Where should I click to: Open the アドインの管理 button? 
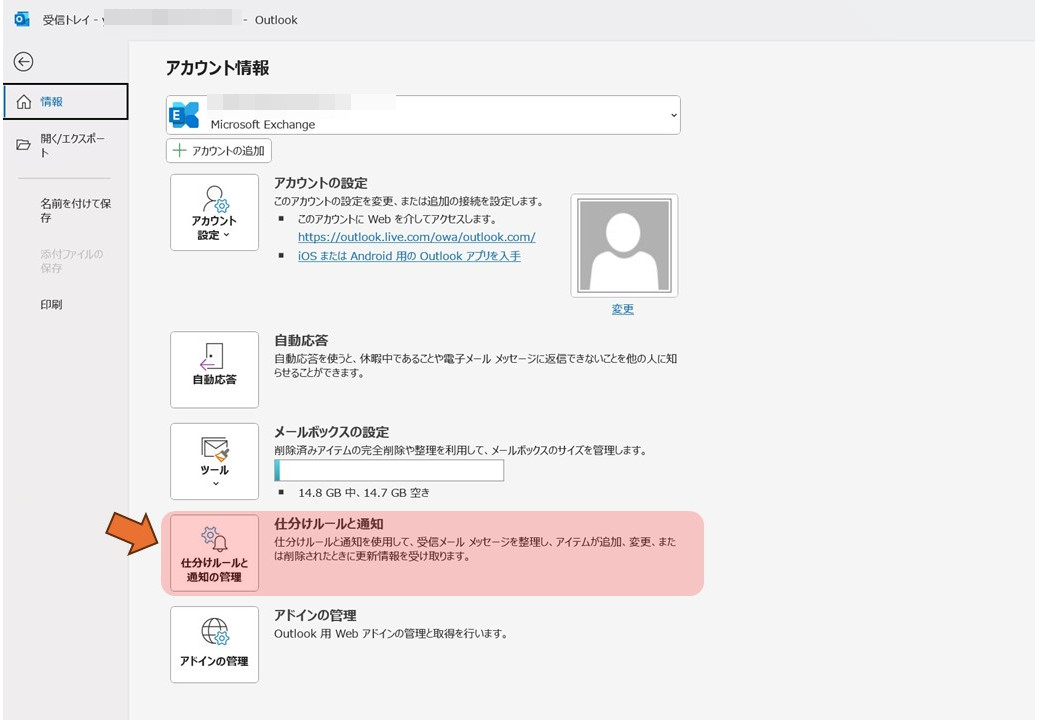tap(214, 644)
